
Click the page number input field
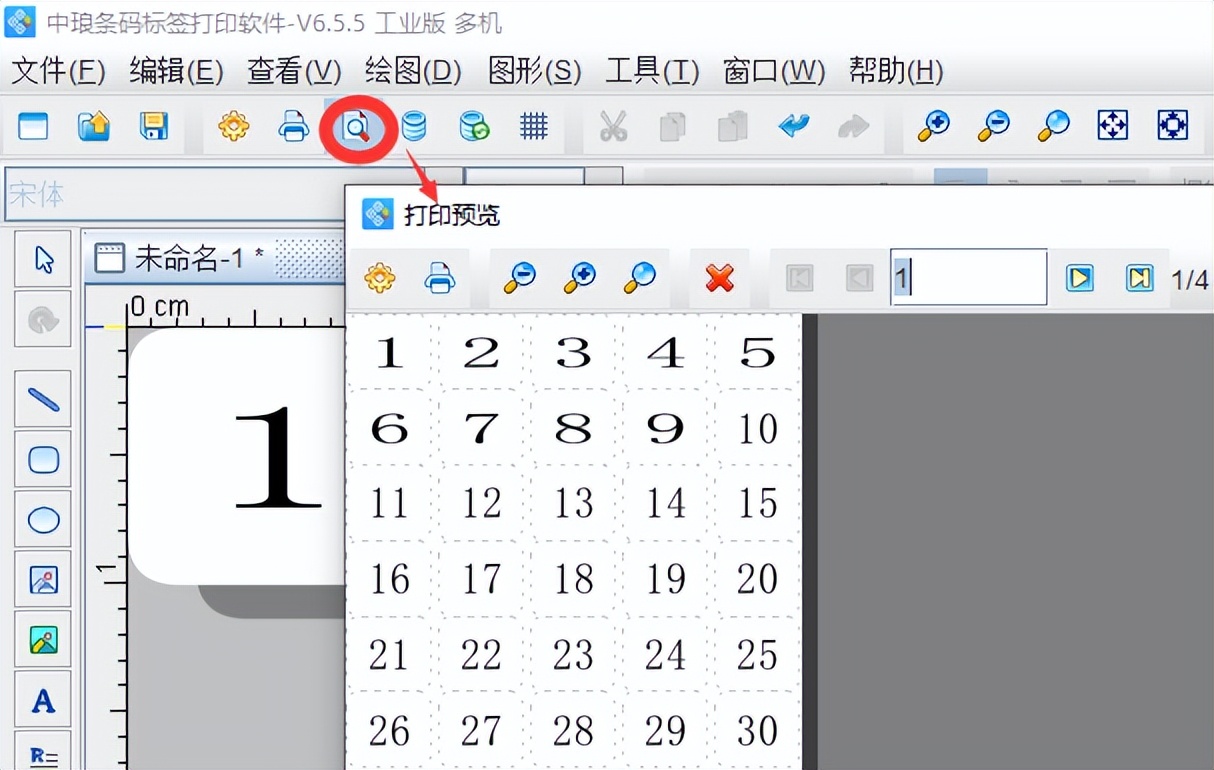click(x=966, y=278)
